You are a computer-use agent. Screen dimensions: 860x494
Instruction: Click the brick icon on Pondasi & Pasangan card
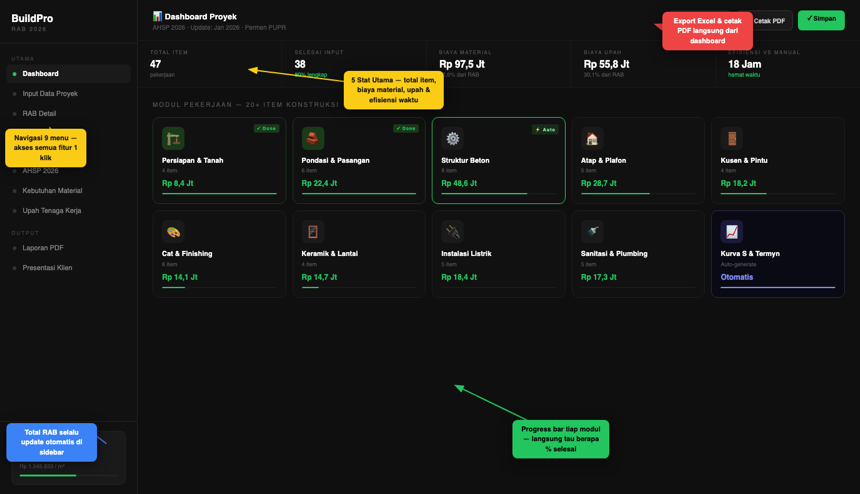[x=313, y=139]
